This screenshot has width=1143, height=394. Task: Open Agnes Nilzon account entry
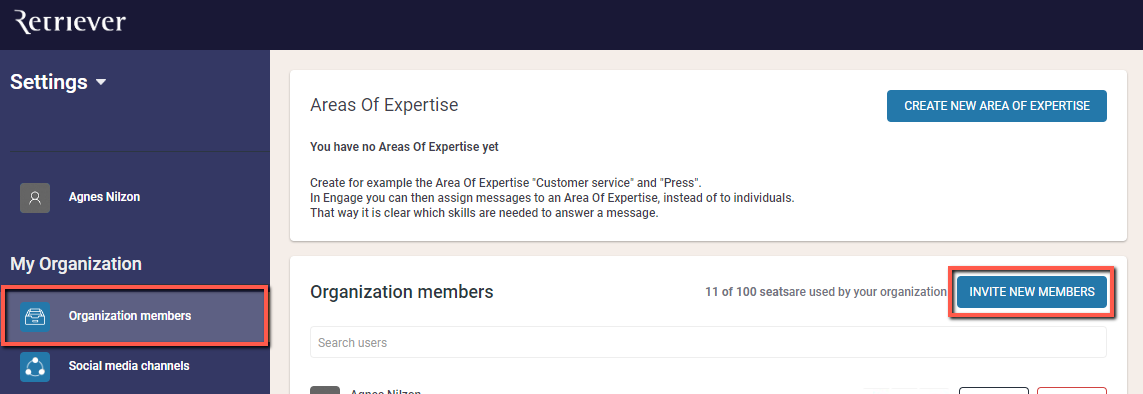[x=104, y=197]
